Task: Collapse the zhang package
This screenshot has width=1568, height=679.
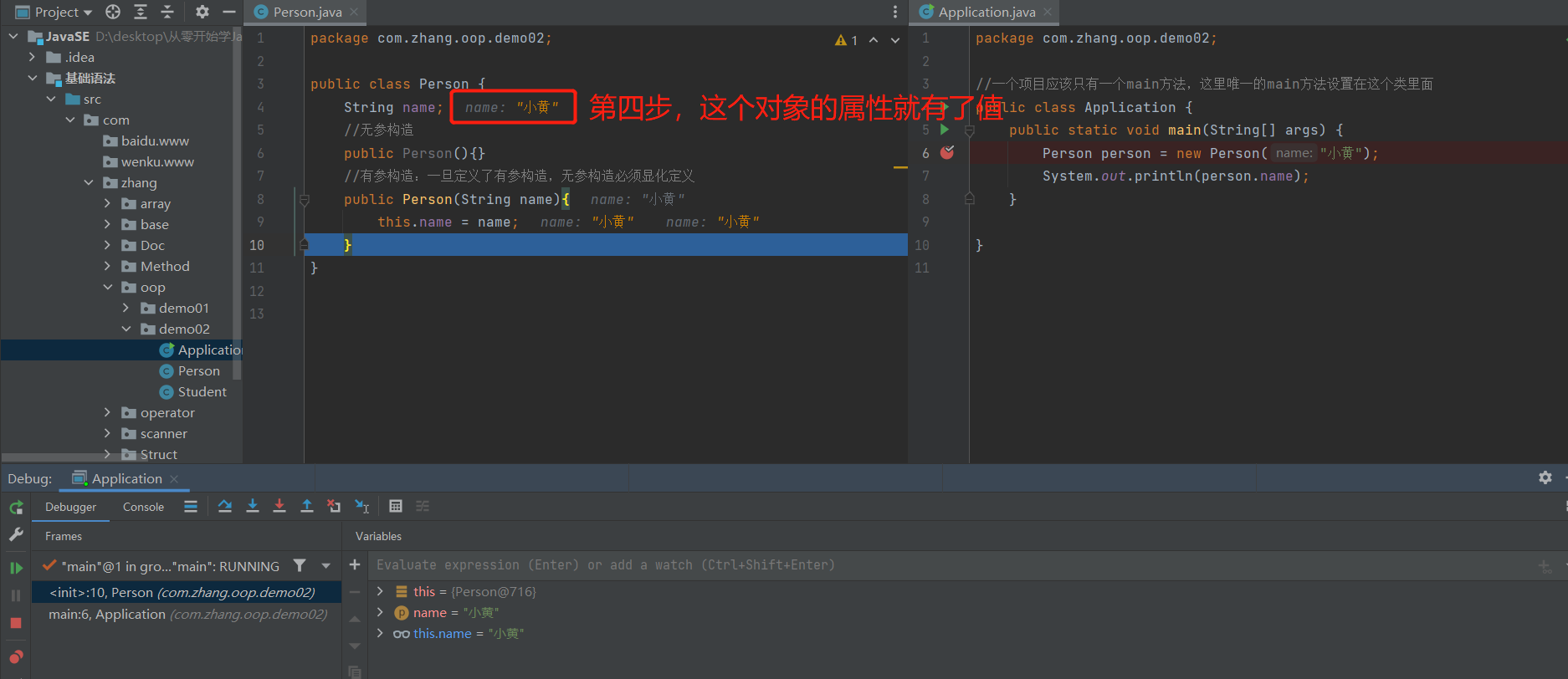Action: tap(89, 182)
